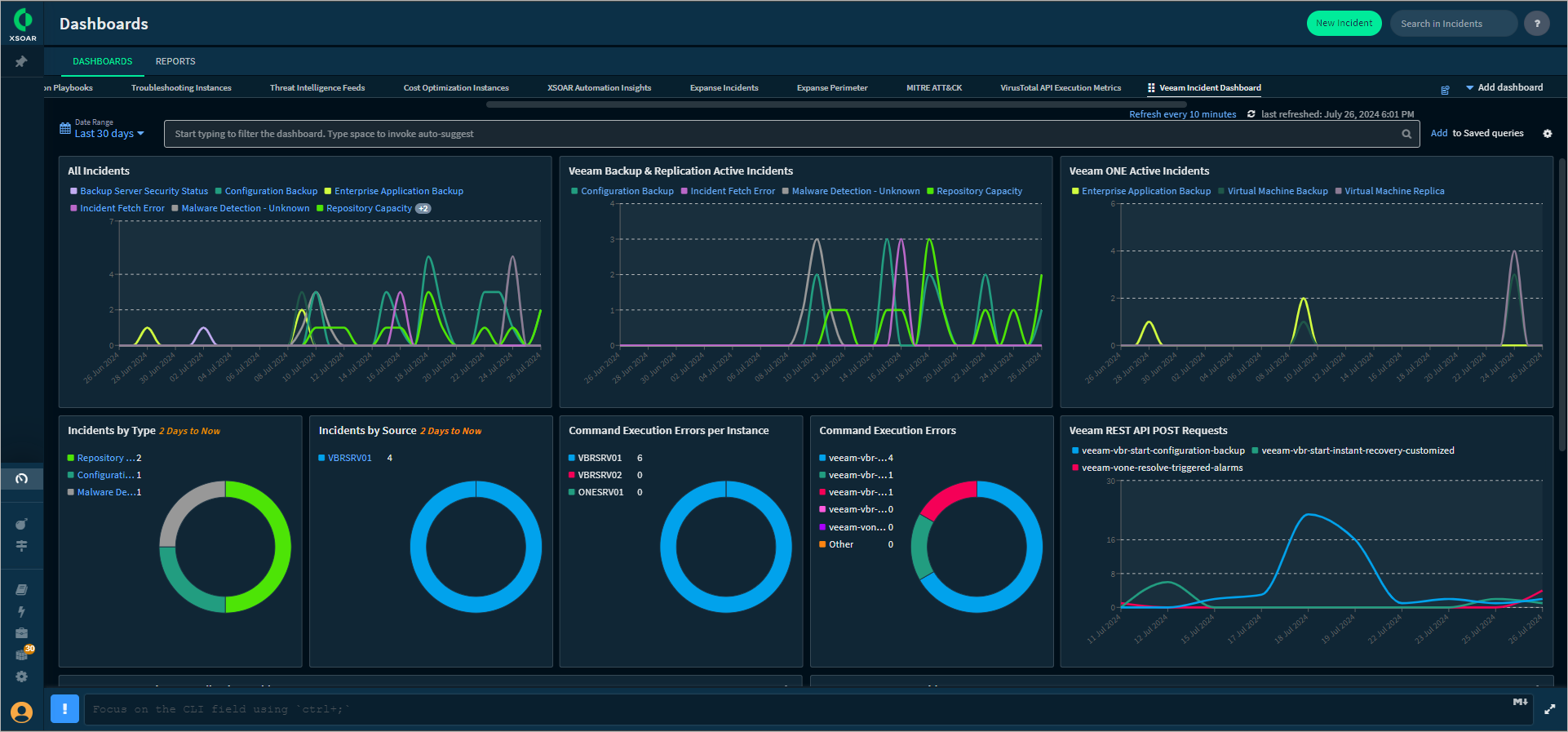Click the refresh arrows icon
Viewport: 1568px width, 732px height.
[x=1251, y=114]
